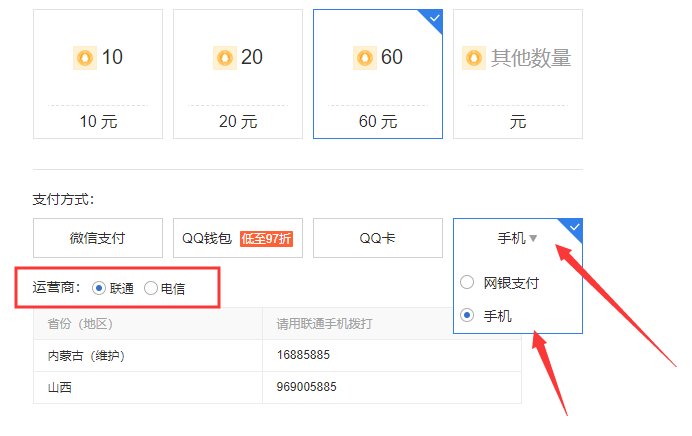Image resolution: width=692 pixels, height=436 pixels.
Task: Click the 20 元 price text
Action: pos(238,121)
